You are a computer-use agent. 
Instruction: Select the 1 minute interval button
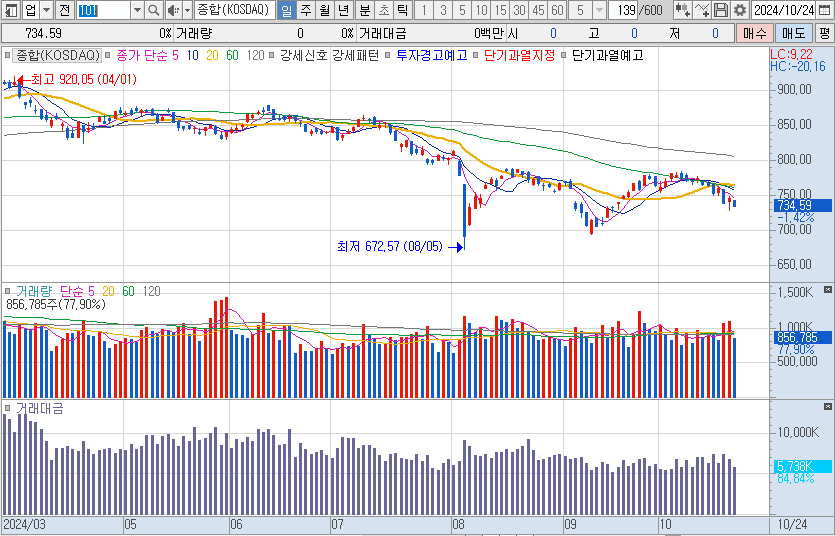[423, 10]
